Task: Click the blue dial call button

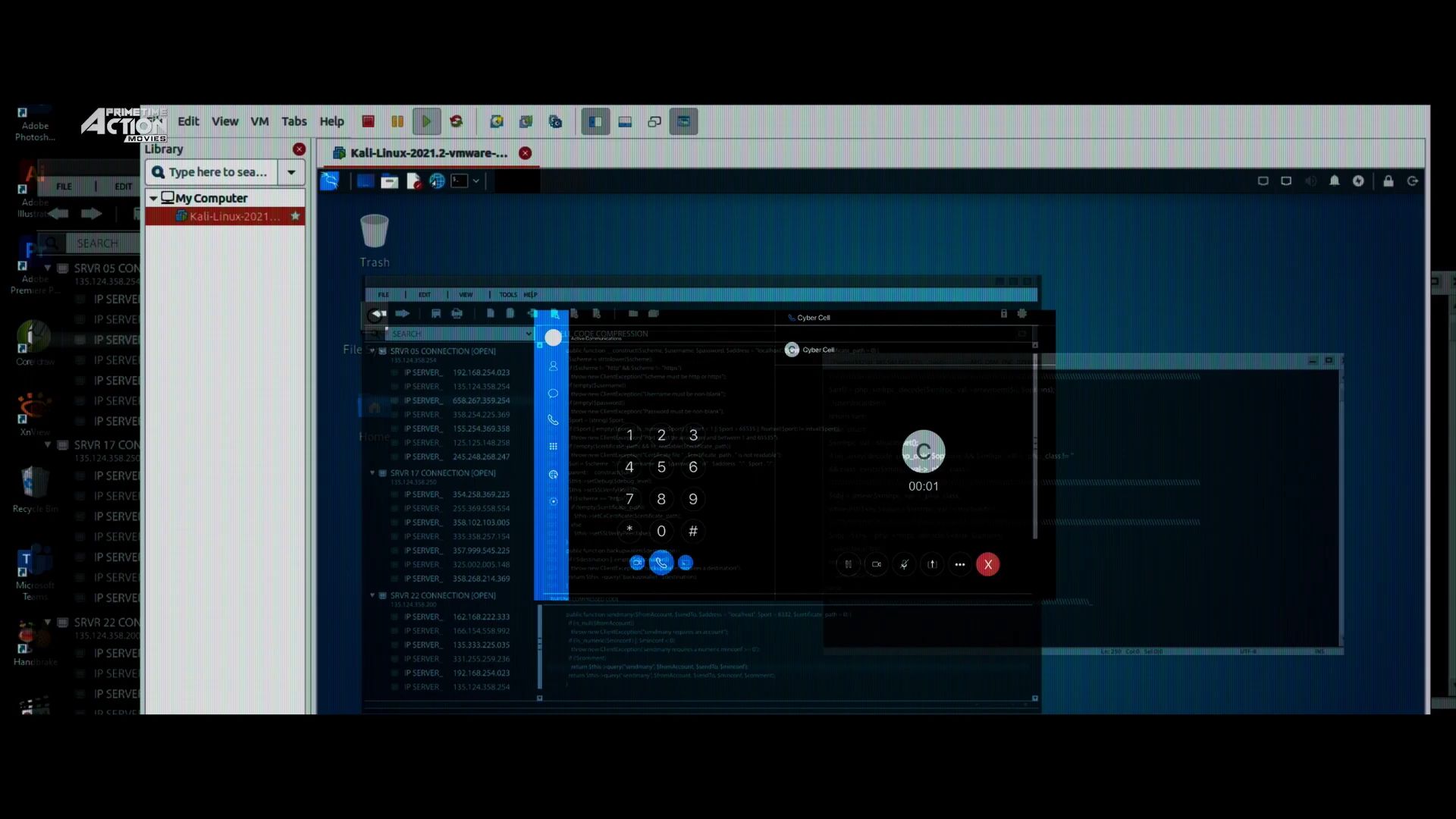Action: tap(661, 563)
